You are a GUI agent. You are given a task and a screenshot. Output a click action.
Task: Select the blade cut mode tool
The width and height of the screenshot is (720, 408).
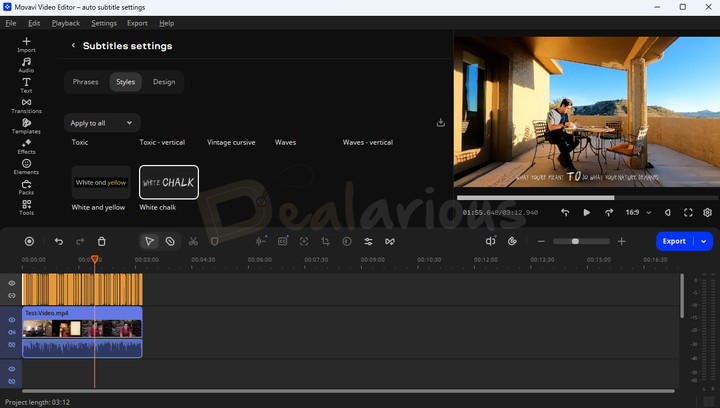(x=170, y=241)
